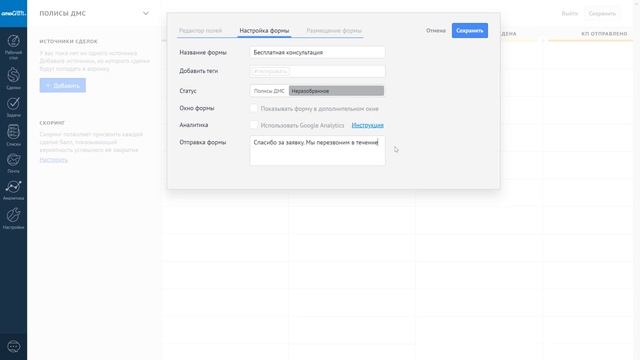Click Выйти in background top bar
640x360 pixels.
pos(569,13)
